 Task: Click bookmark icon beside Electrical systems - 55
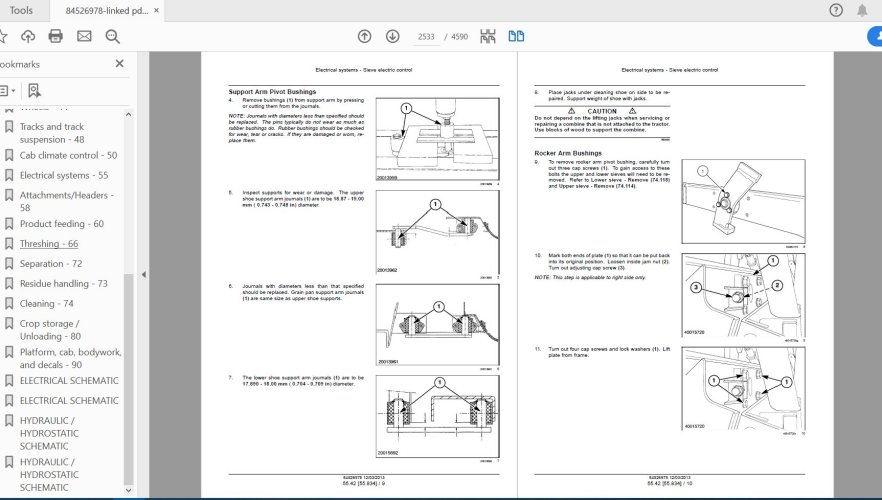click(9, 175)
